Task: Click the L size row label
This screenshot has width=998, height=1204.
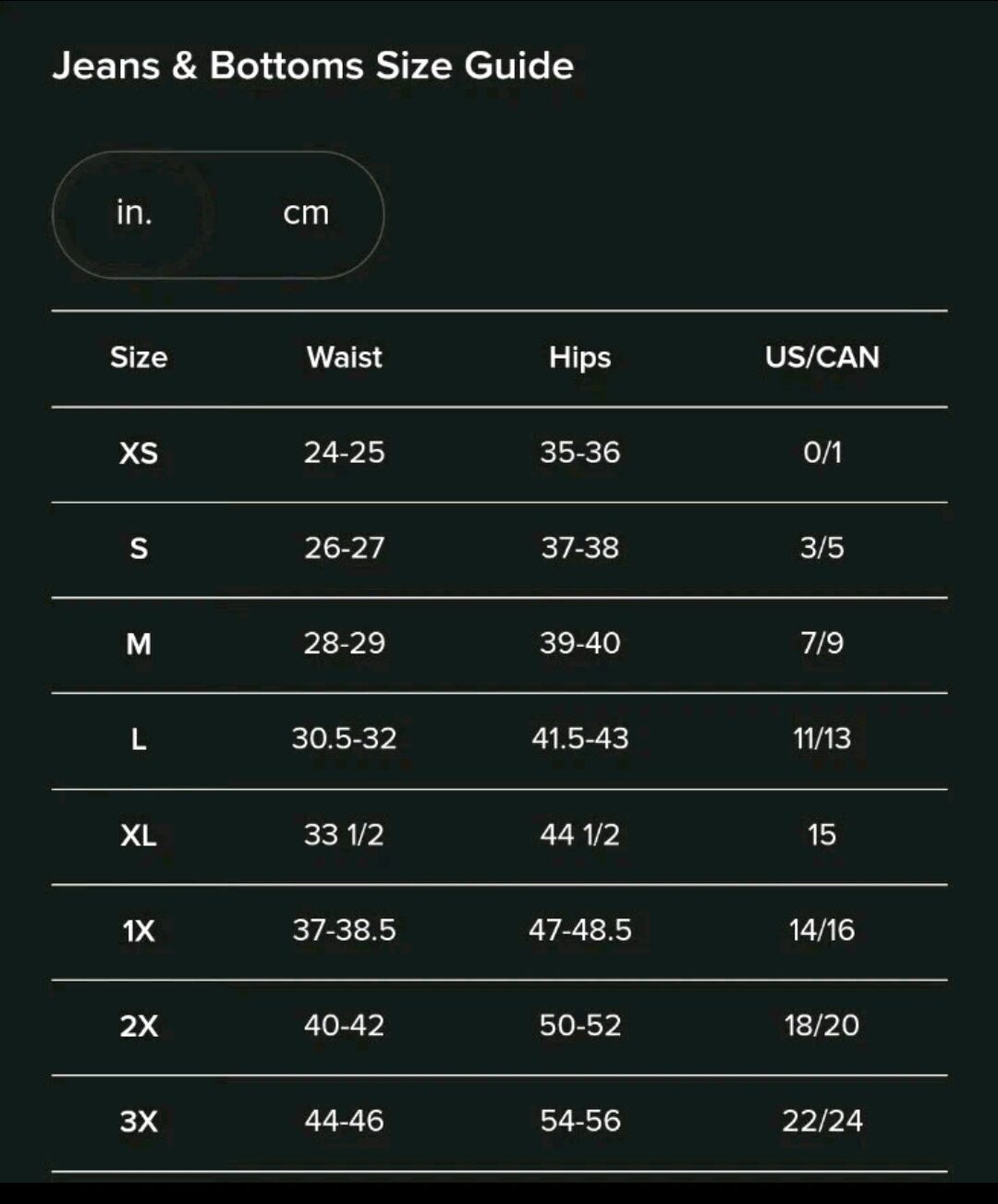Action: tap(139, 739)
